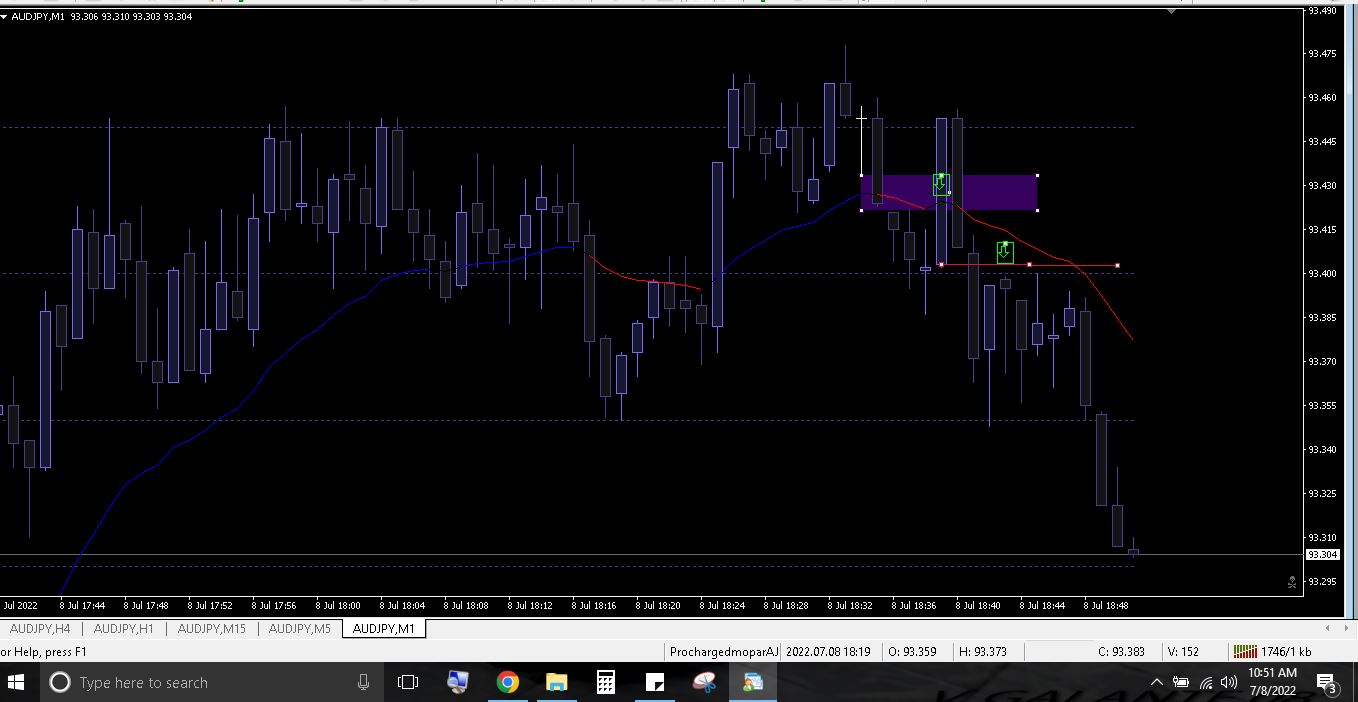The height and width of the screenshot is (702, 1358).
Task: Click the C: 93.383 close price field
Action: (1121, 651)
